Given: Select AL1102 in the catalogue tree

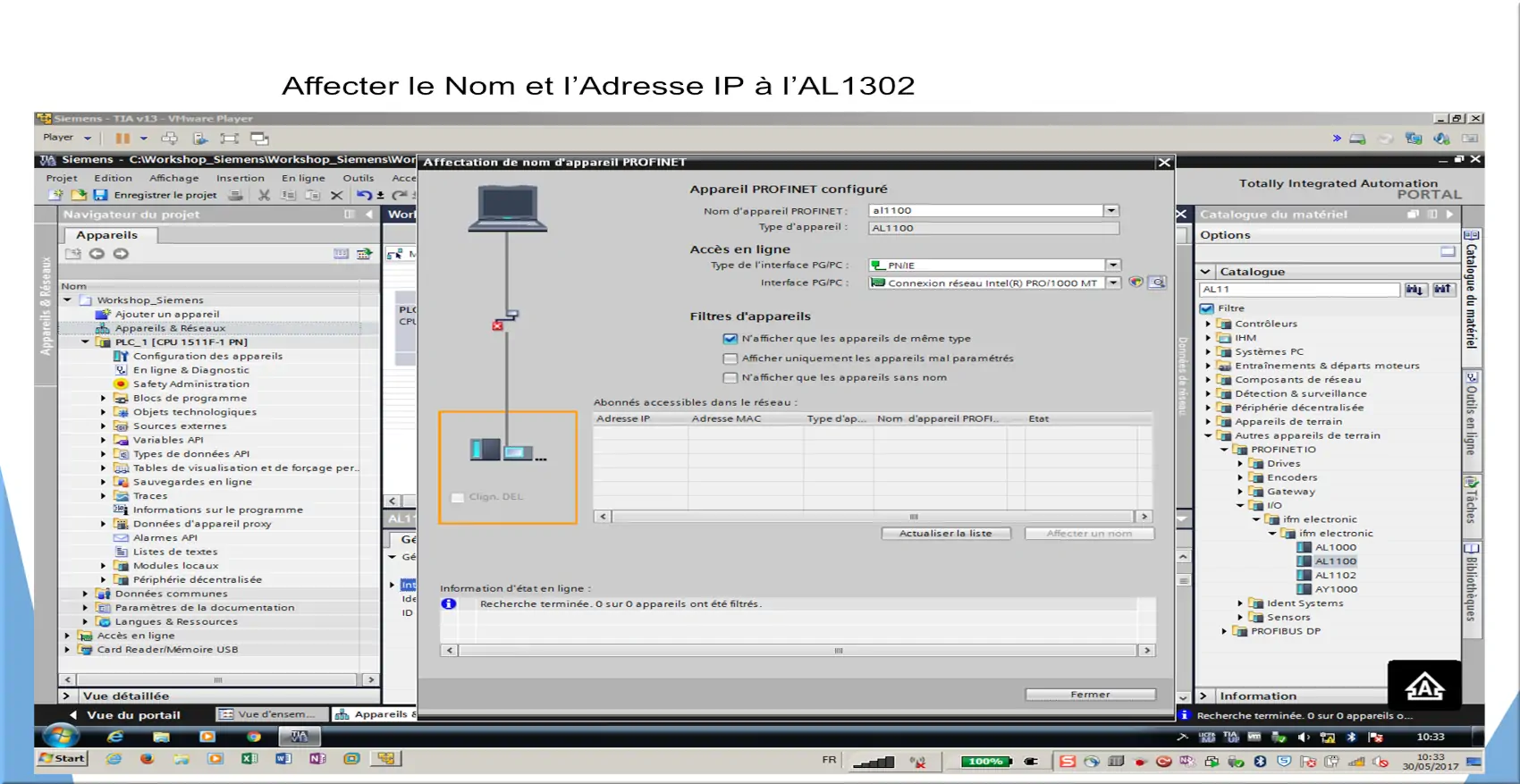Looking at the screenshot, I should [1335, 576].
